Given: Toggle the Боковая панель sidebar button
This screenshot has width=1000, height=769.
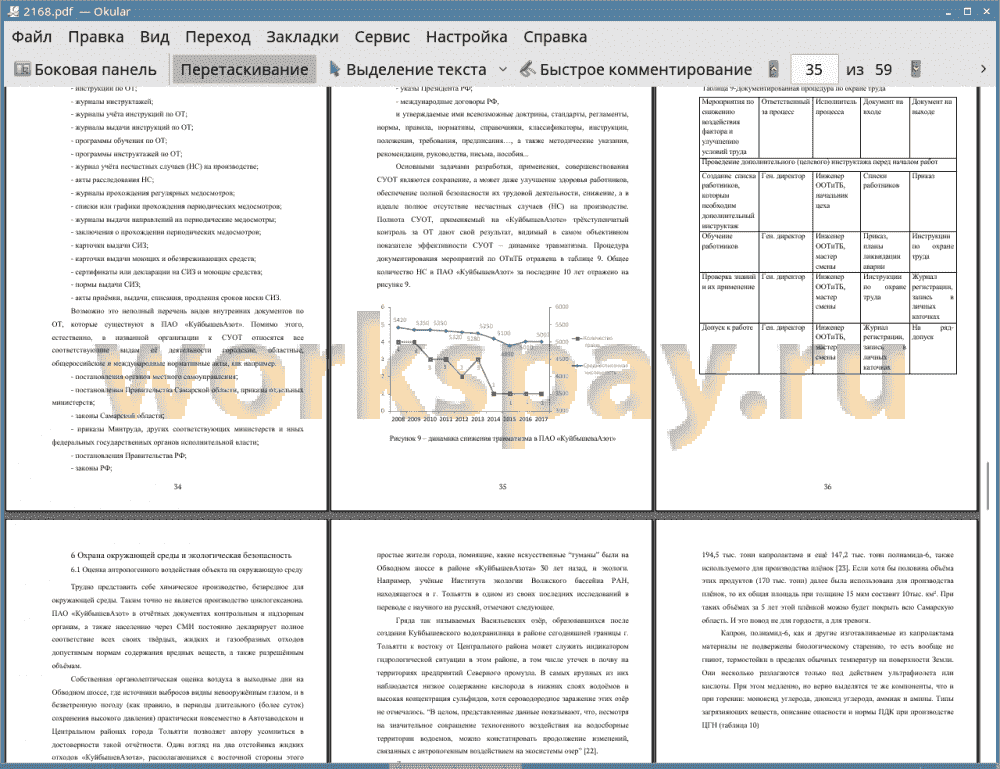Looking at the screenshot, I should tap(85, 70).
